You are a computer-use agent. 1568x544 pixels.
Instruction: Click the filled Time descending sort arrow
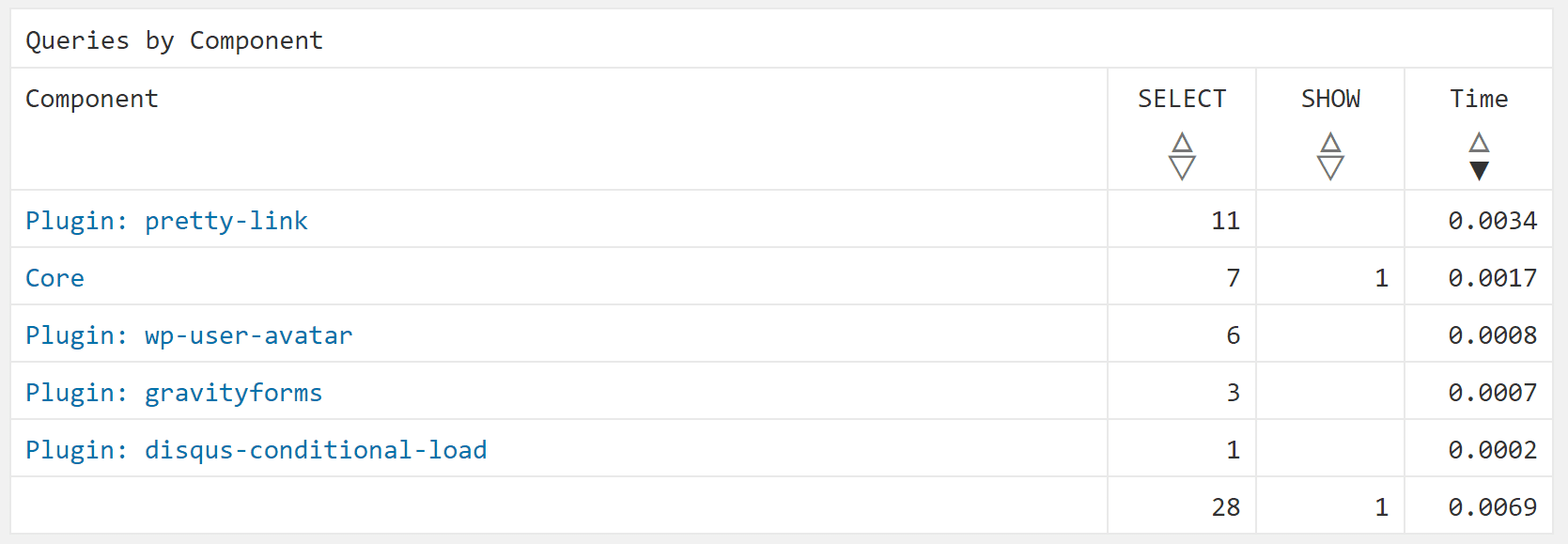pyautogui.click(x=1479, y=171)
